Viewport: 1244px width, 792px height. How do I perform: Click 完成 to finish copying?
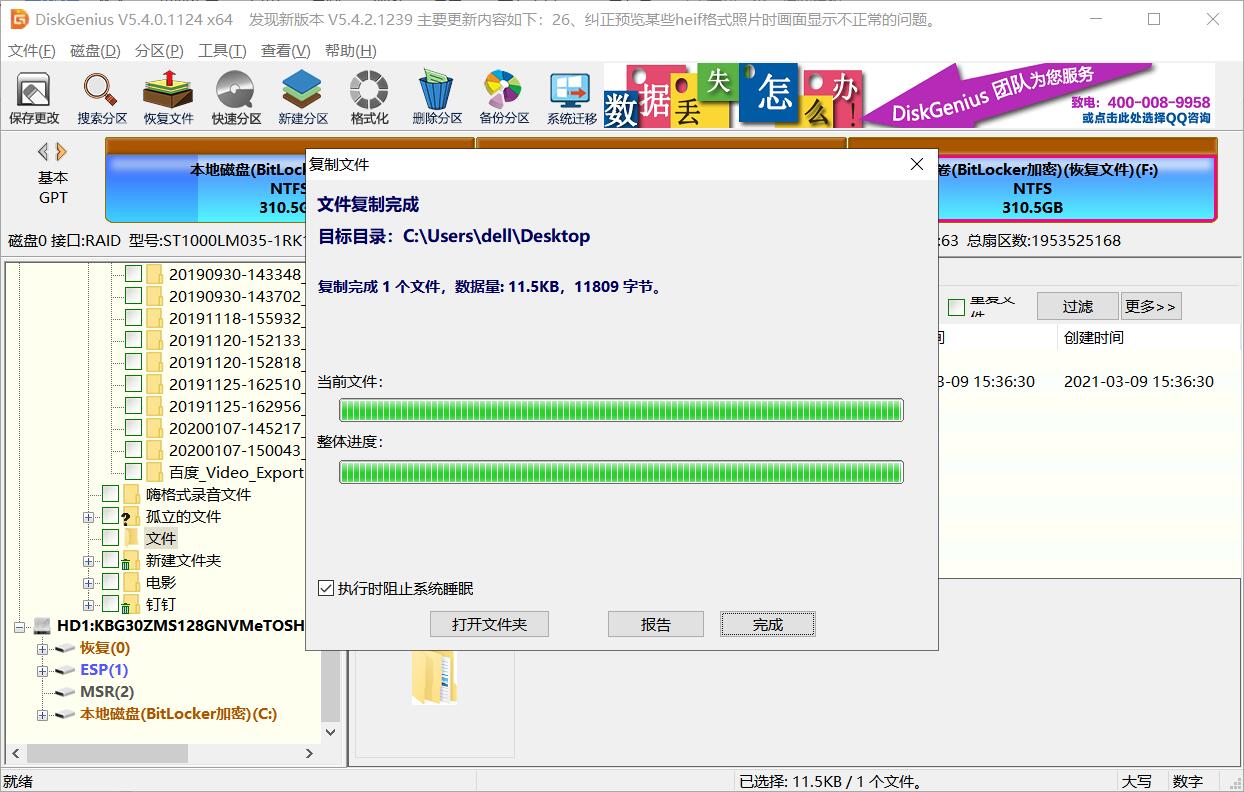(x=768, y=624)
